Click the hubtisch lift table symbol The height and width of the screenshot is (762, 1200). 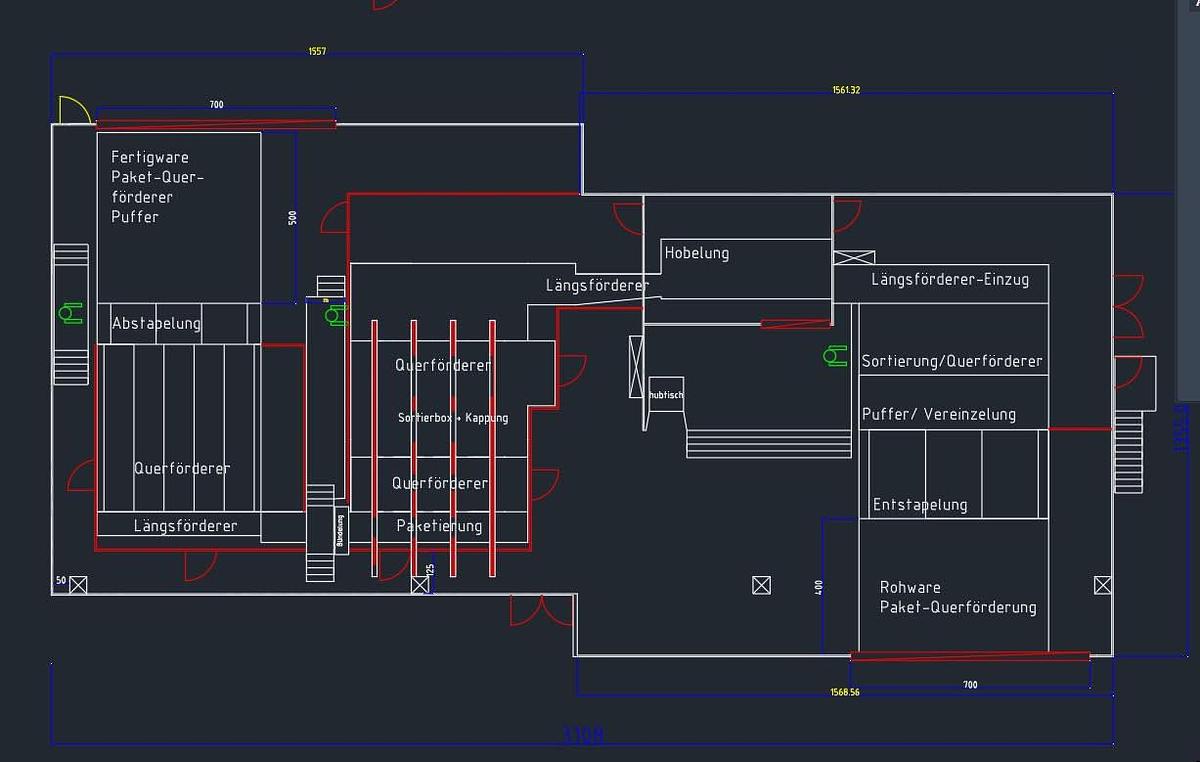pos(664,392)
